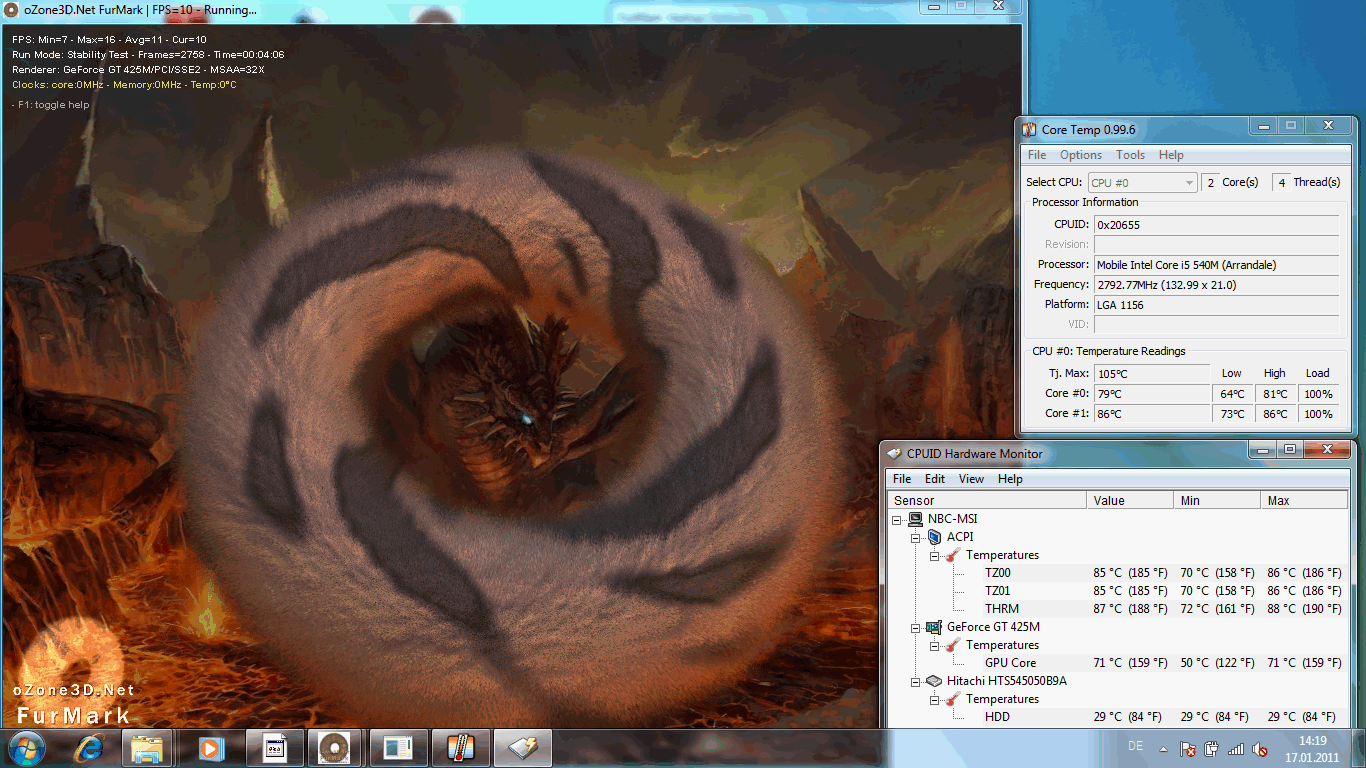Click the NBC-MSI computer icon

point(915,519)
